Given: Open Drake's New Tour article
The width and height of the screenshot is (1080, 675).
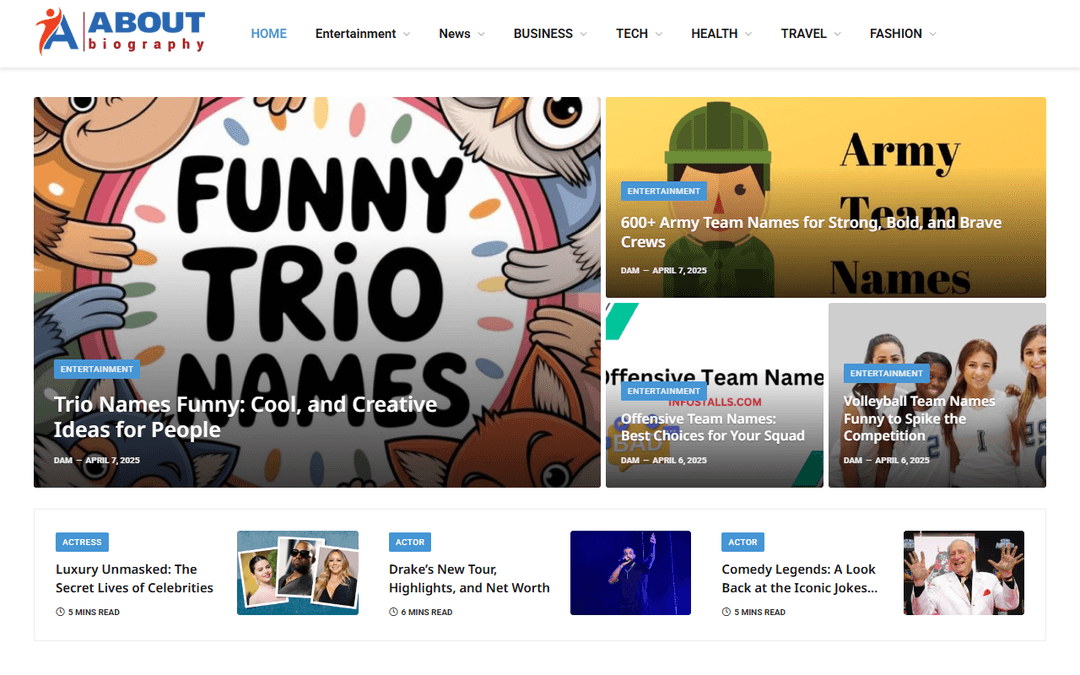Looking at the screenshot, I should (469, 579).
